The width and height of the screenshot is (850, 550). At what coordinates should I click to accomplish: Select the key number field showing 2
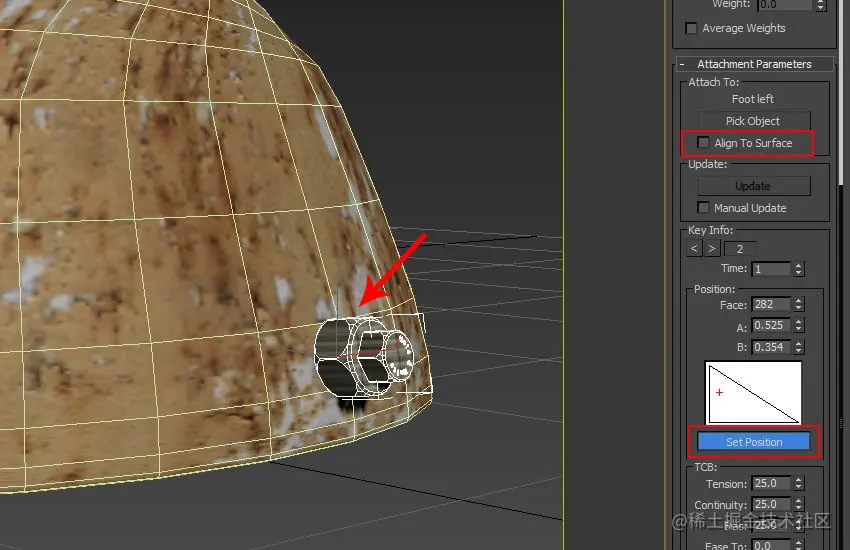pyautogui.click(x=740, y=249)
